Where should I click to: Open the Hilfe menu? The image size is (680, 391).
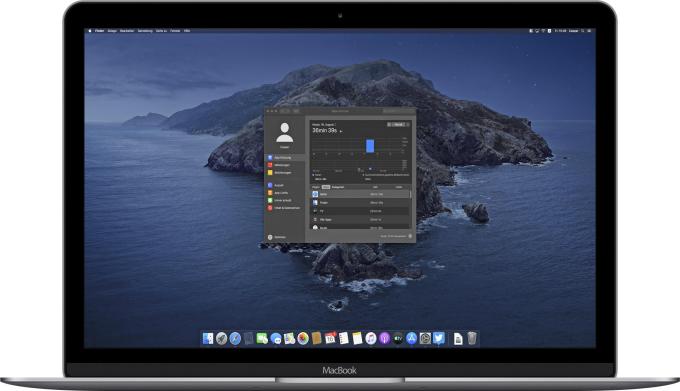(x=187, y=31)
